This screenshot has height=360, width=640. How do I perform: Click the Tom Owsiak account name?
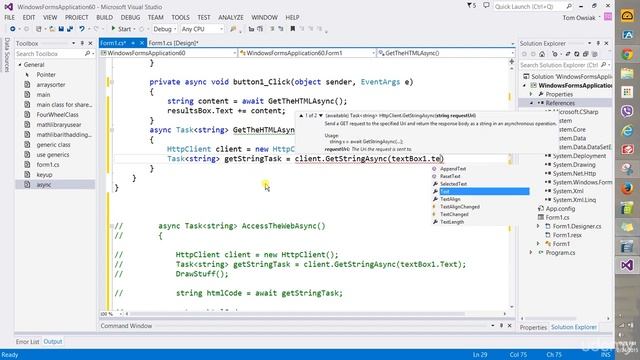(579, 18)
